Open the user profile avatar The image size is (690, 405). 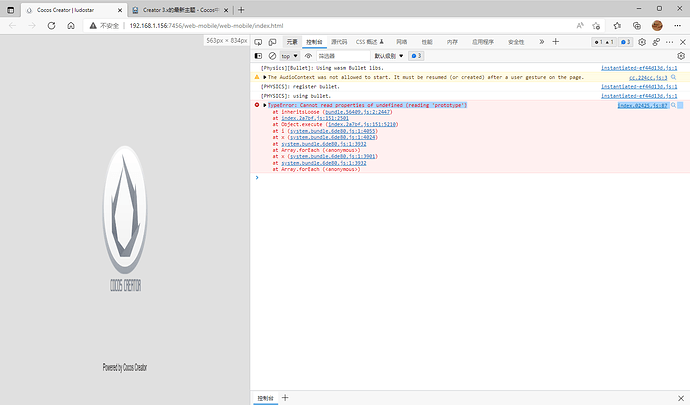[x=657, y=26]
